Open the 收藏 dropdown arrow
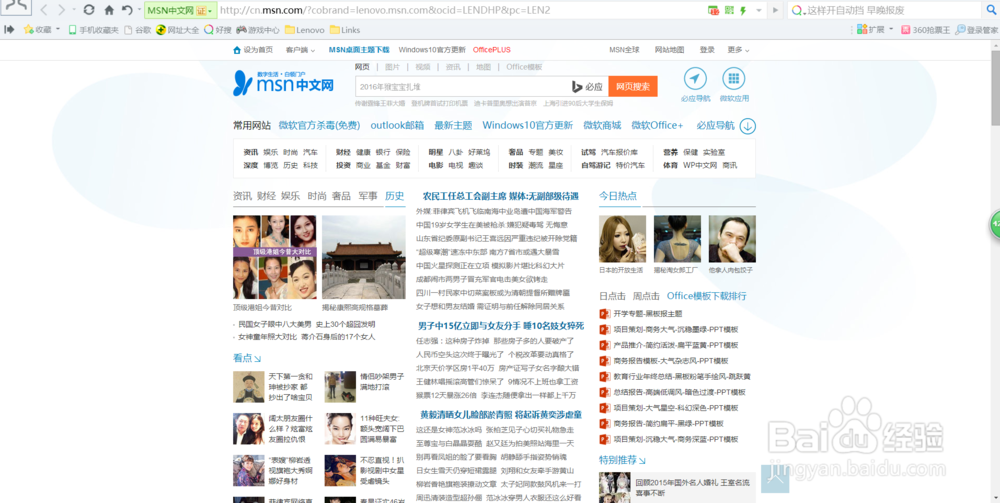The image size is (1000, 503). [x=58, y=29]
